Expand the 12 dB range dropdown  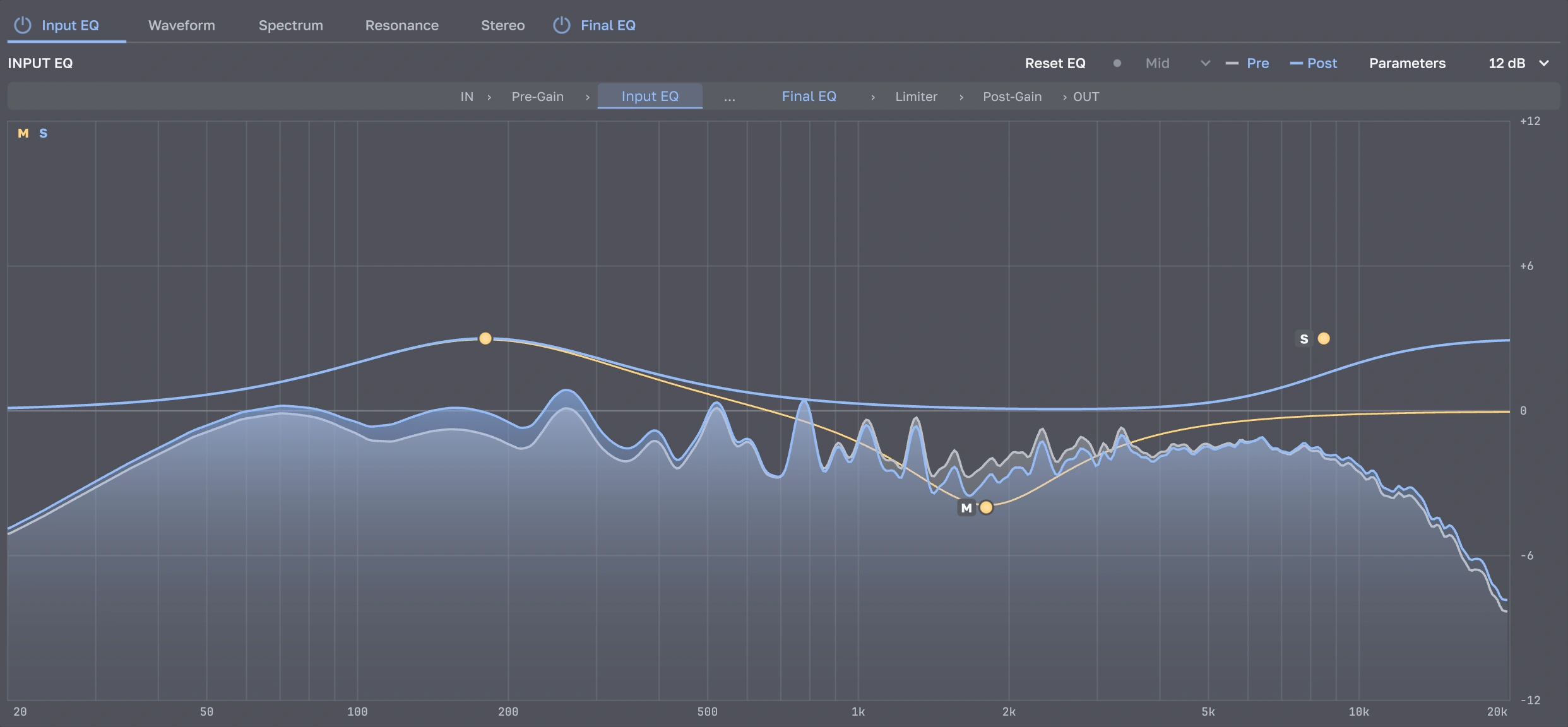click(1518, 63)
